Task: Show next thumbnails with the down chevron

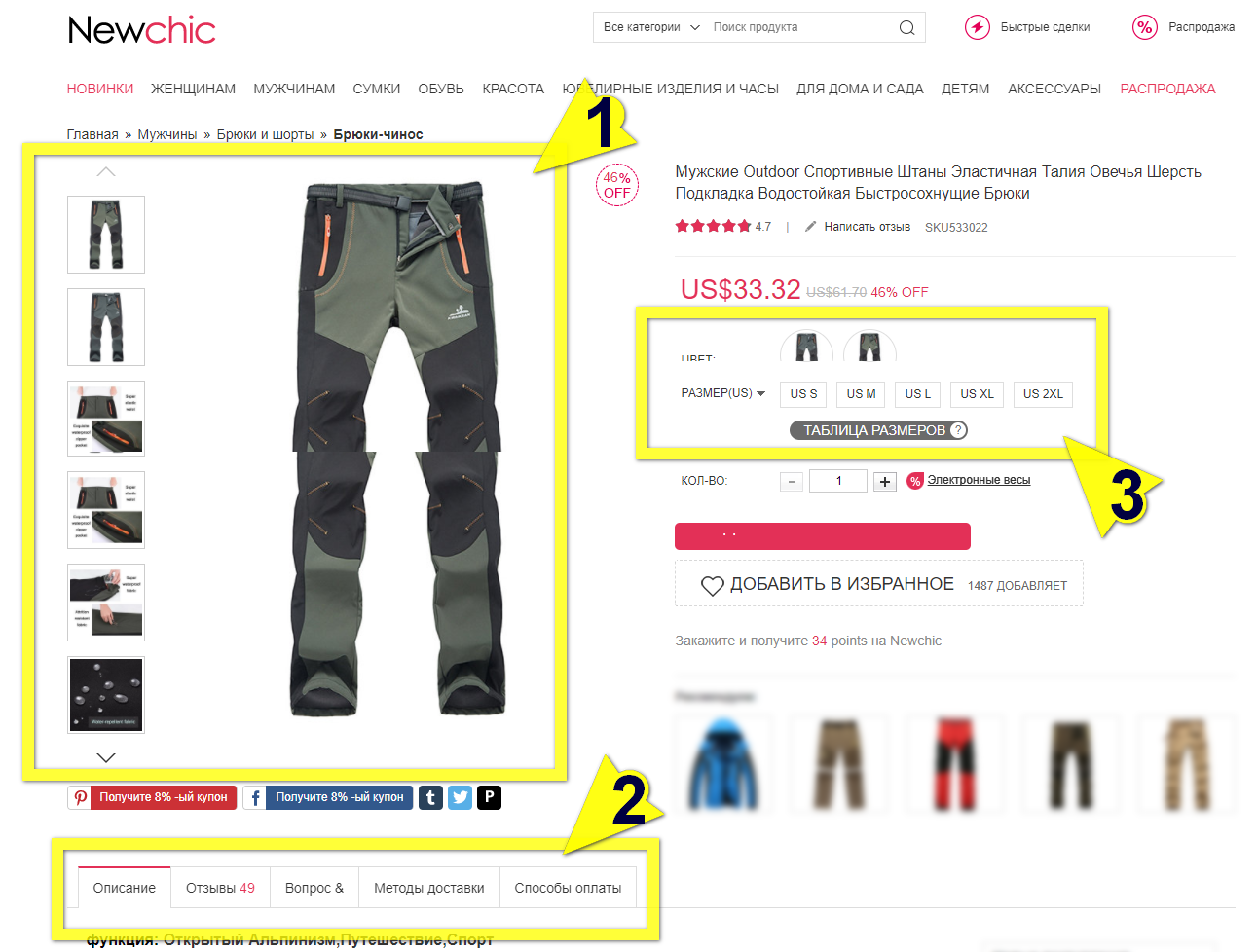Action: [106, 757]
